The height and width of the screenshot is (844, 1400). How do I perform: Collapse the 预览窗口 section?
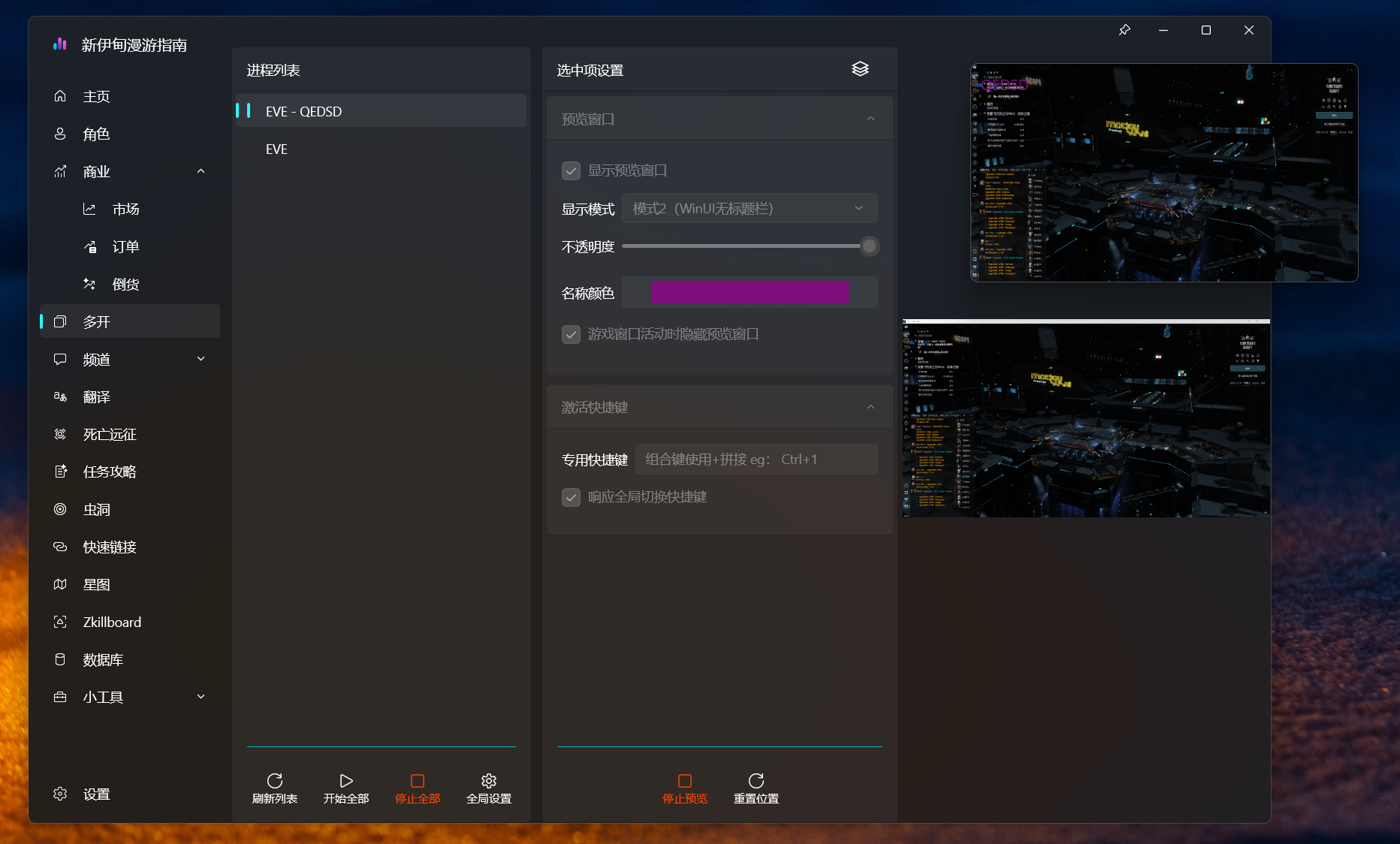(870, 119)
